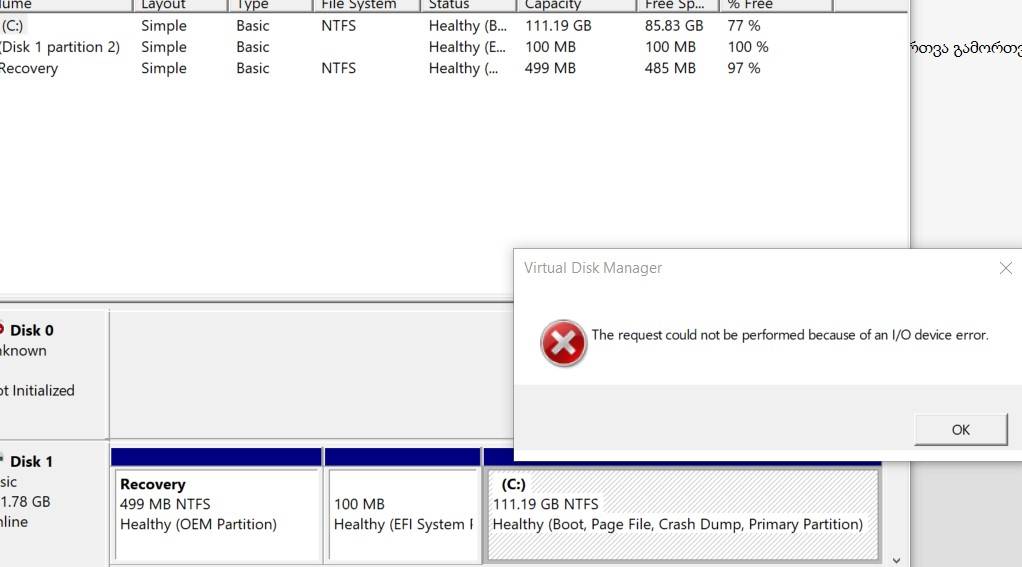Sort by Capacity column header
This screenshot has width=1022, height=567.
[576, 5]
